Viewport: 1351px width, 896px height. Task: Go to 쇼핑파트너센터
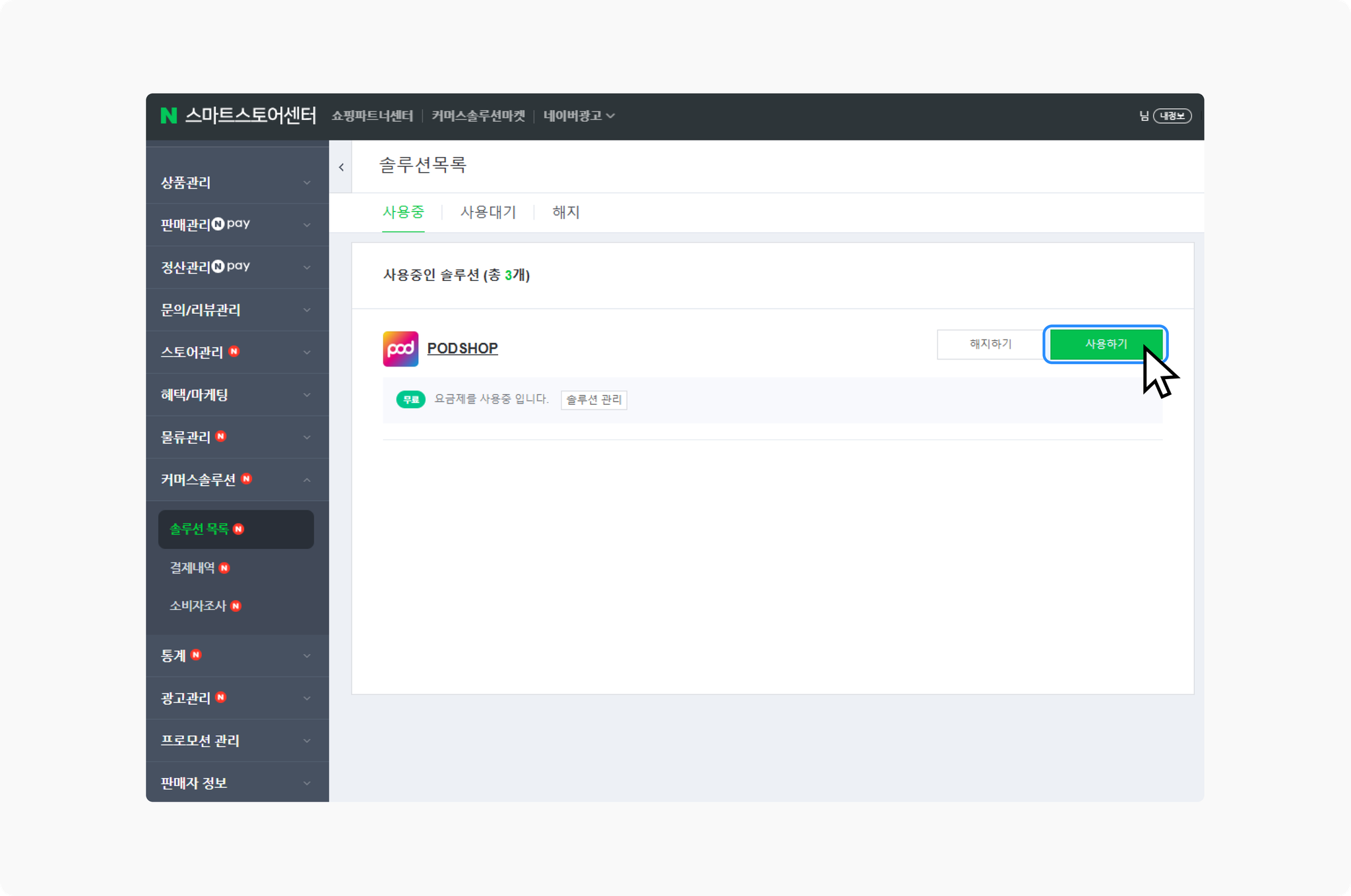[x=372, y=116]
